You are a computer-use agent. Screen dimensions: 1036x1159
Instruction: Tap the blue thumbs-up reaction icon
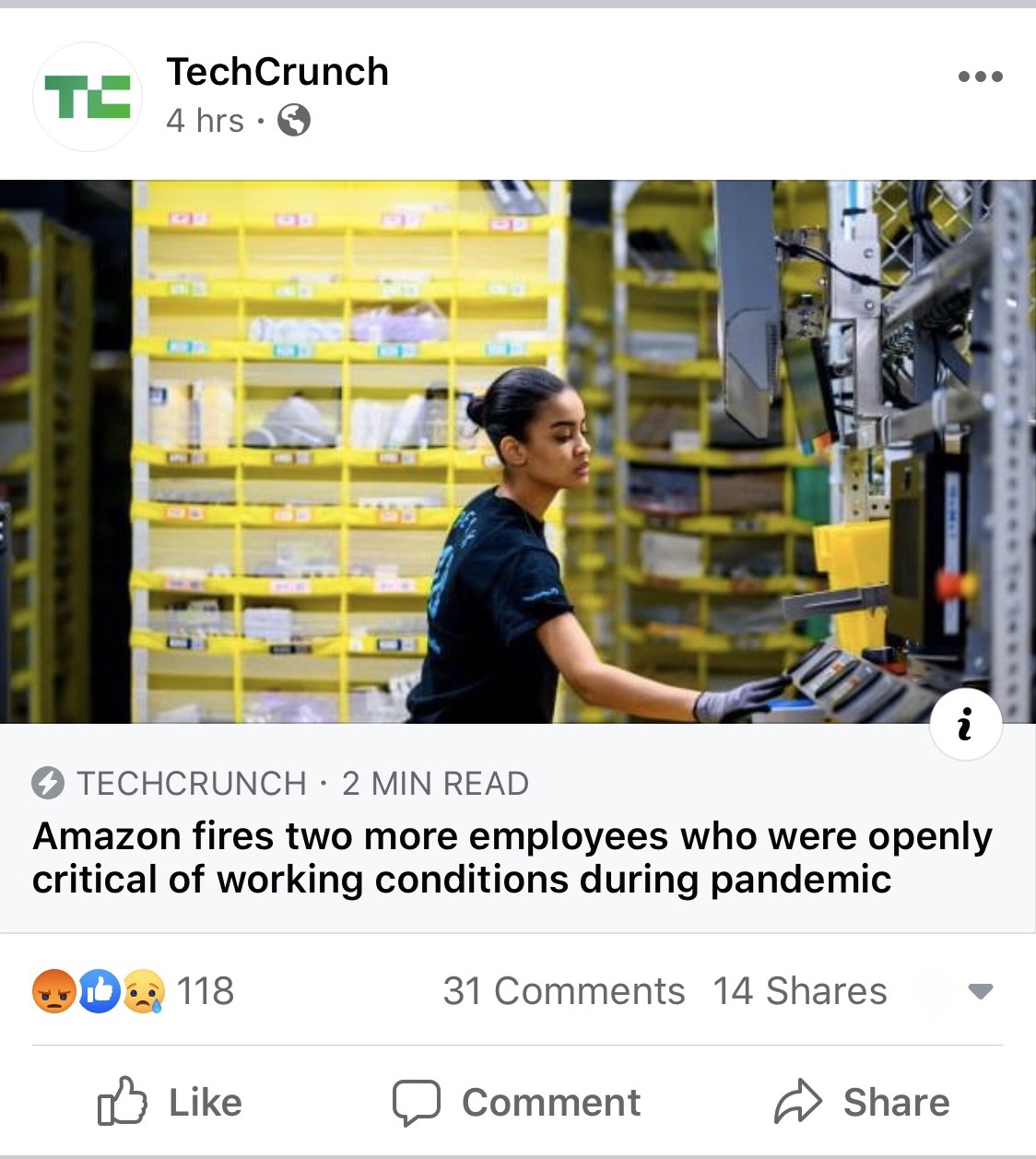(99, 991)
